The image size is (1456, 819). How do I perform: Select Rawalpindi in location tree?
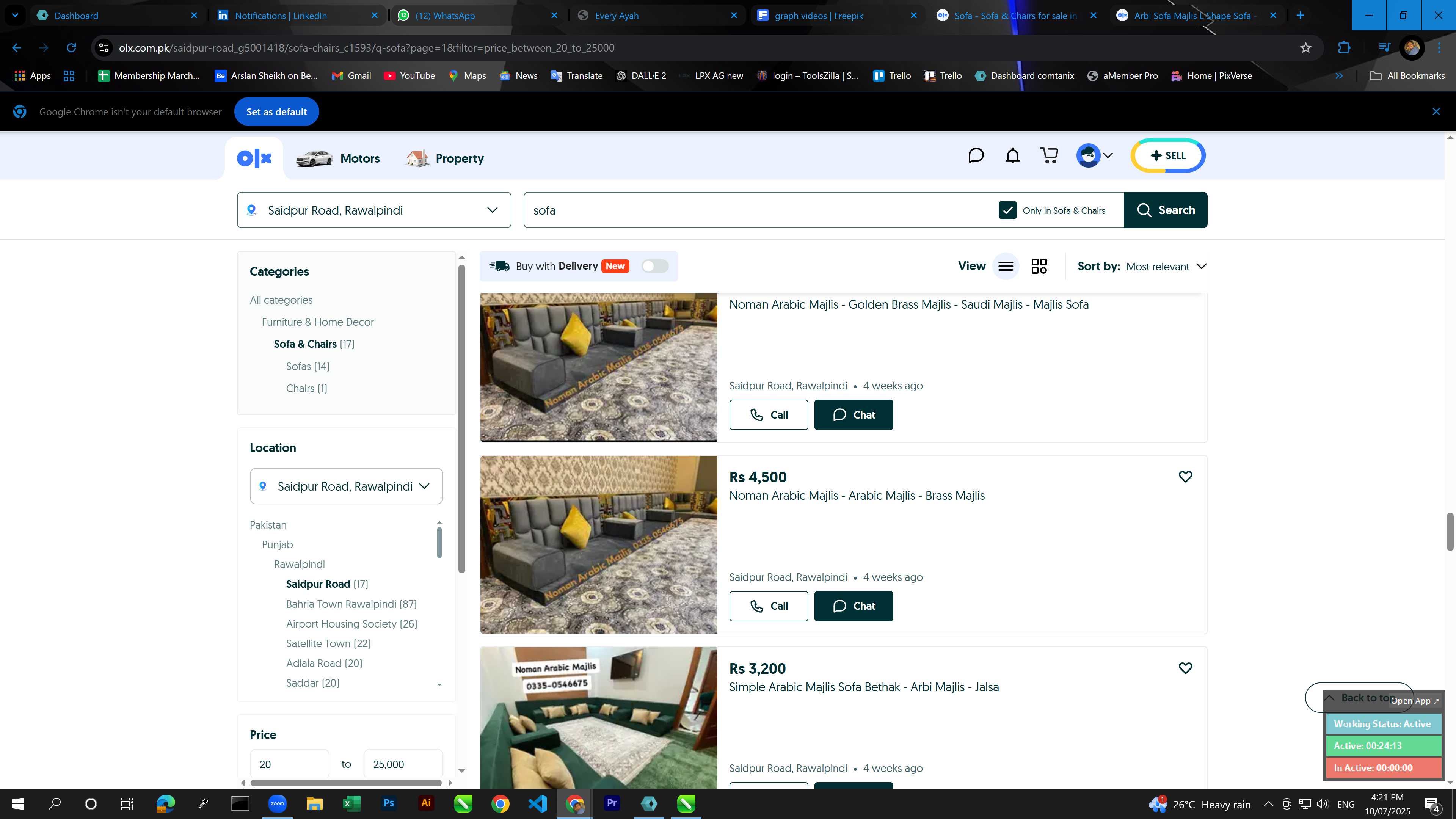point(299,565)
